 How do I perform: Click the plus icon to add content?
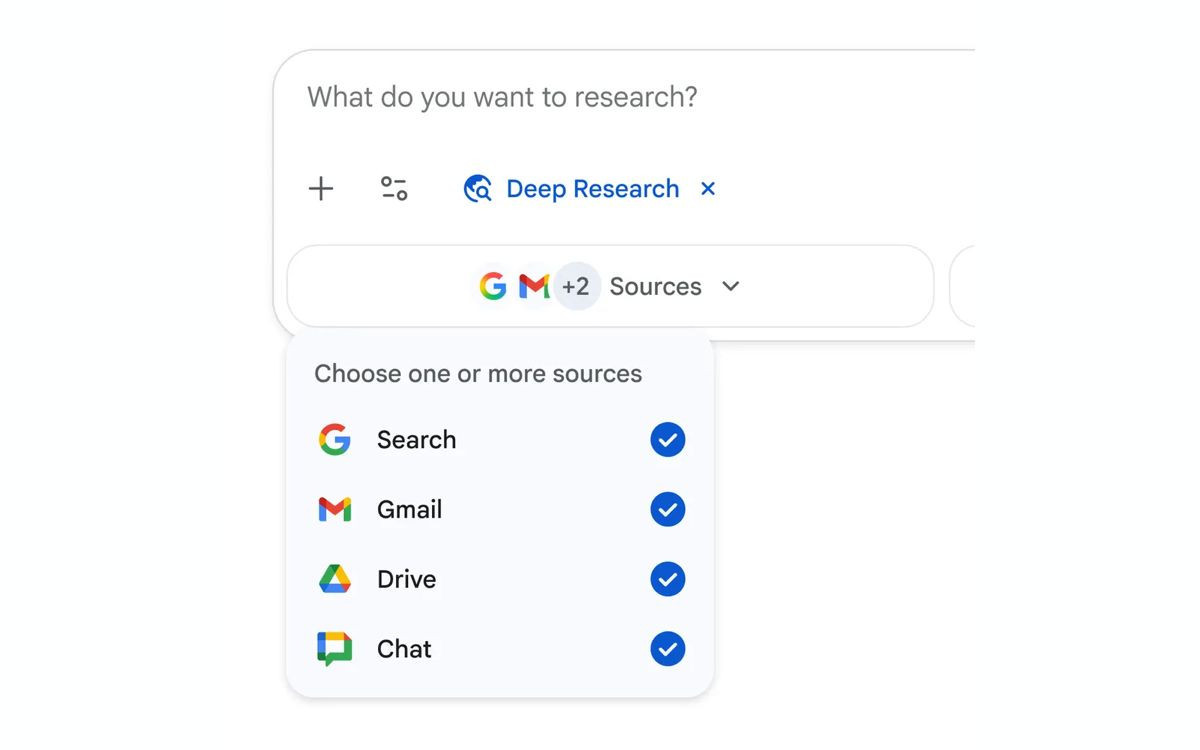[320, 188]
